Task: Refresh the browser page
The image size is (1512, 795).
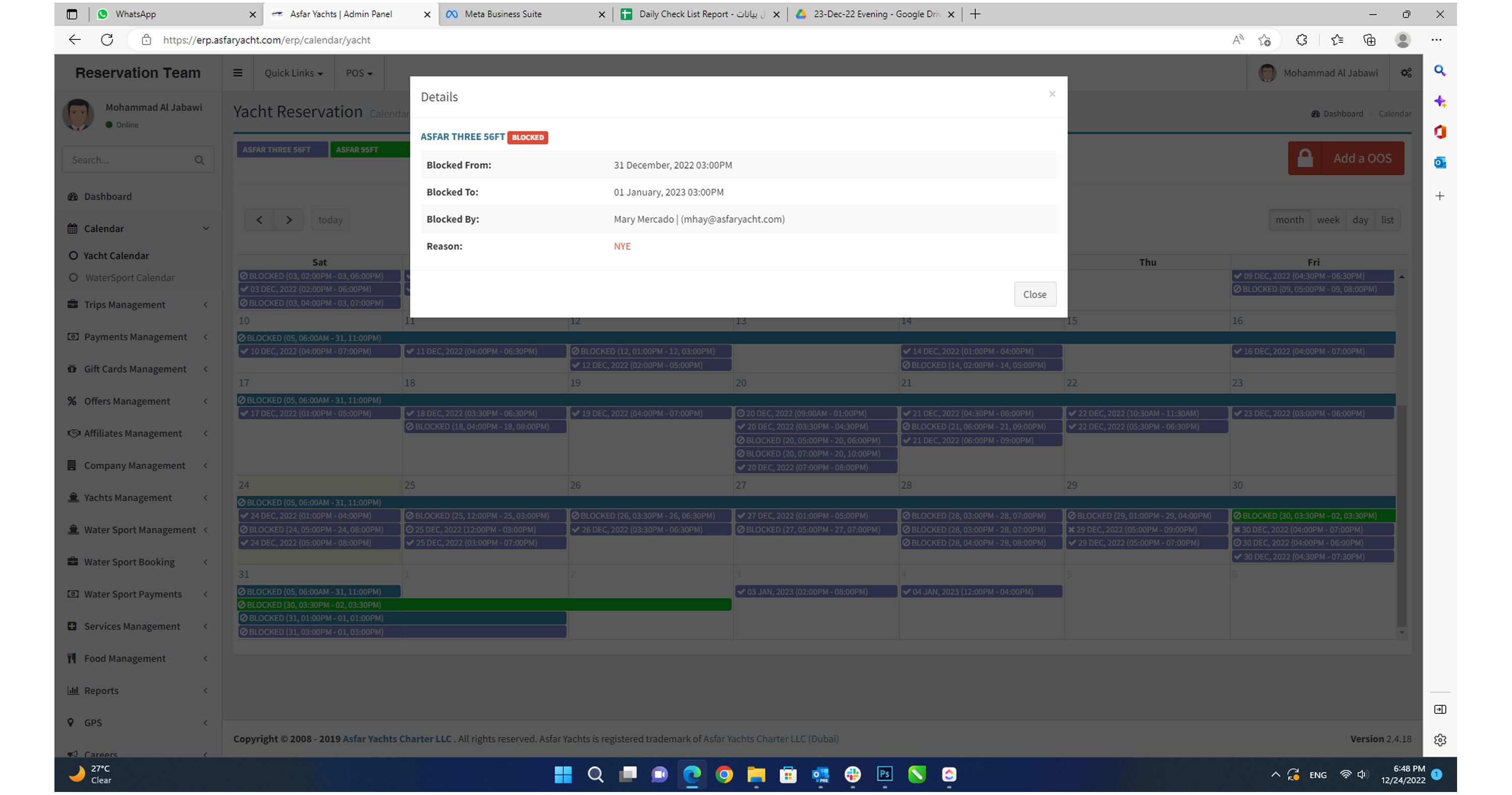Action: (x=107, y=40)
